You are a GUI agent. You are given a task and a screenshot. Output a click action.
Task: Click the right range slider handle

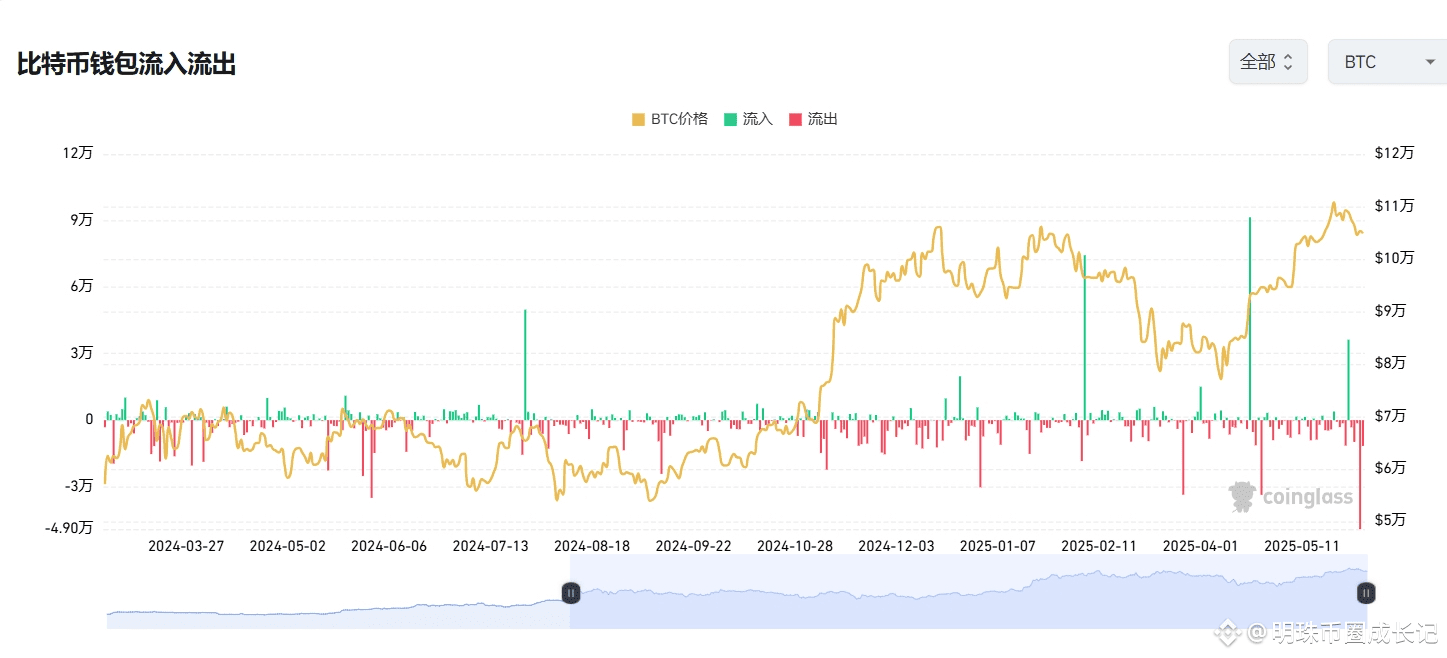coord(1366,593)
